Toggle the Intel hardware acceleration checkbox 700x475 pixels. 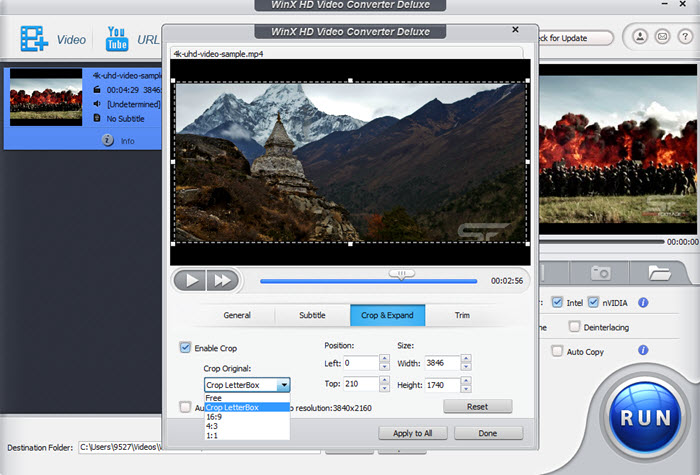tap(557, 302)
